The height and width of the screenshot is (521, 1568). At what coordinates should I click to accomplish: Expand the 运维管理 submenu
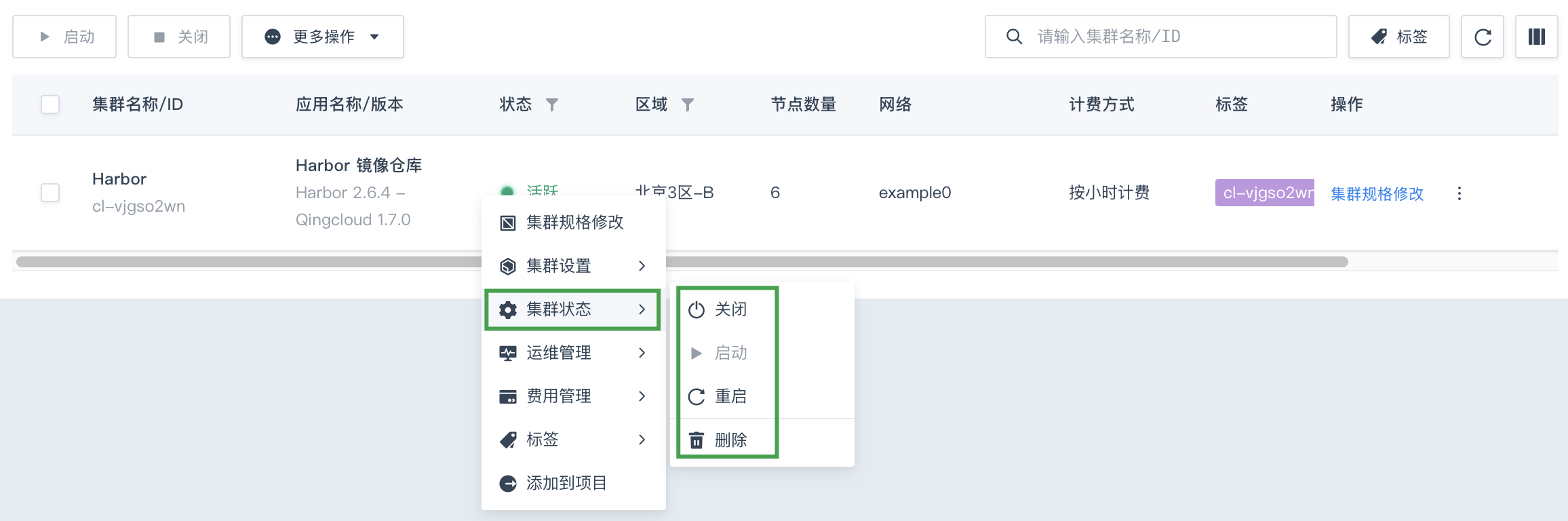574,353
